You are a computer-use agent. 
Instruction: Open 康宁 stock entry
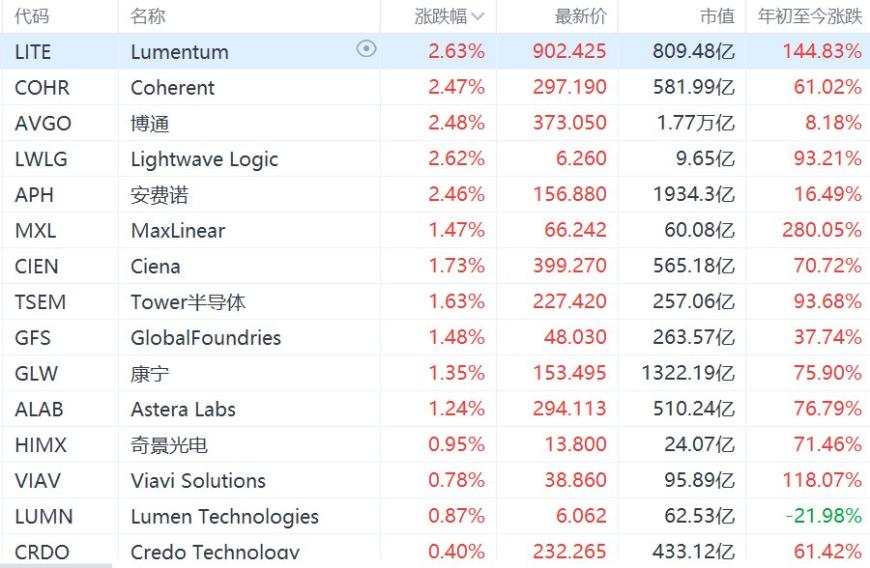(x=150, y=374)
